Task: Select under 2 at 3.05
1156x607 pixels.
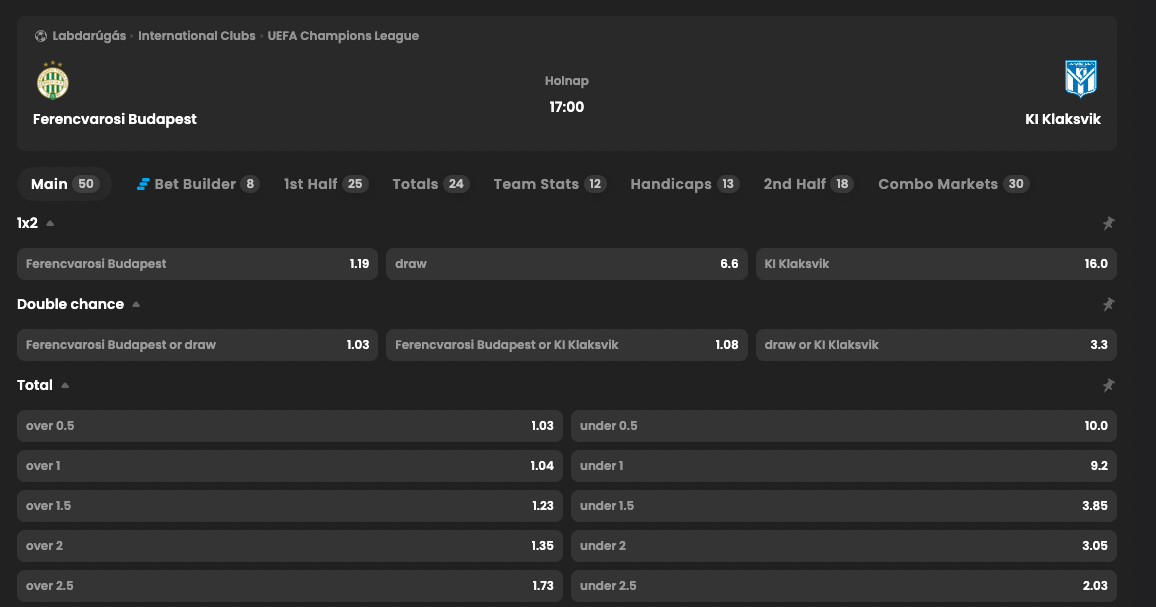Action: (x=844, y=546)
